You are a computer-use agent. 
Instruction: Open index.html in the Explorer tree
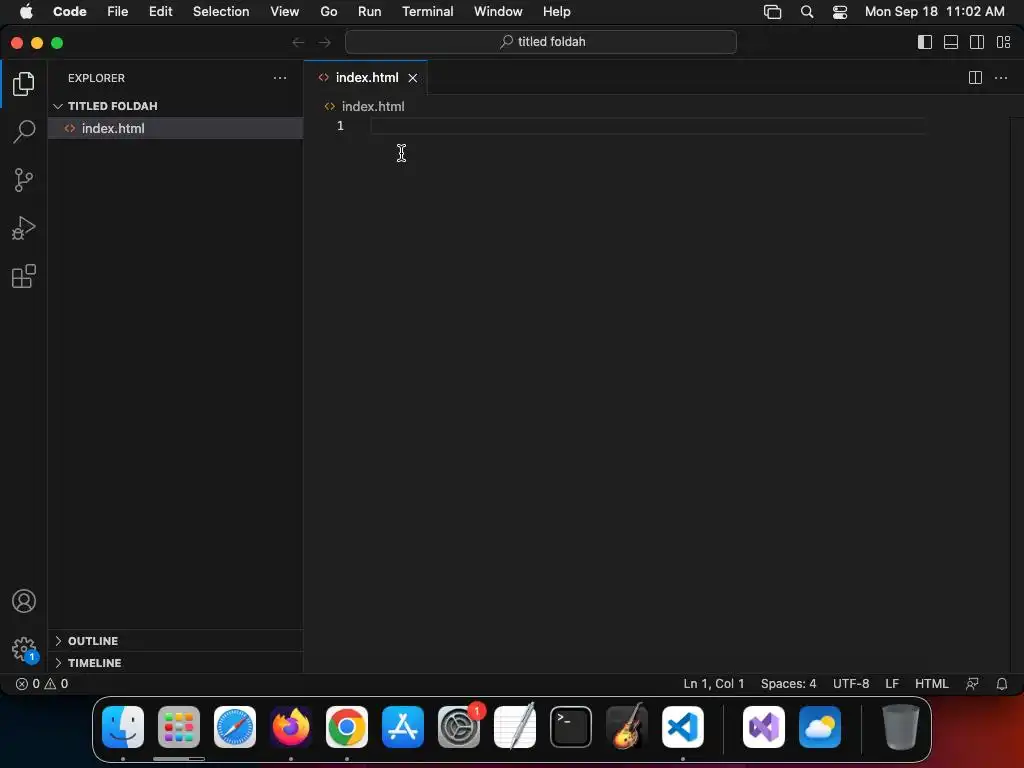point(175,128)
